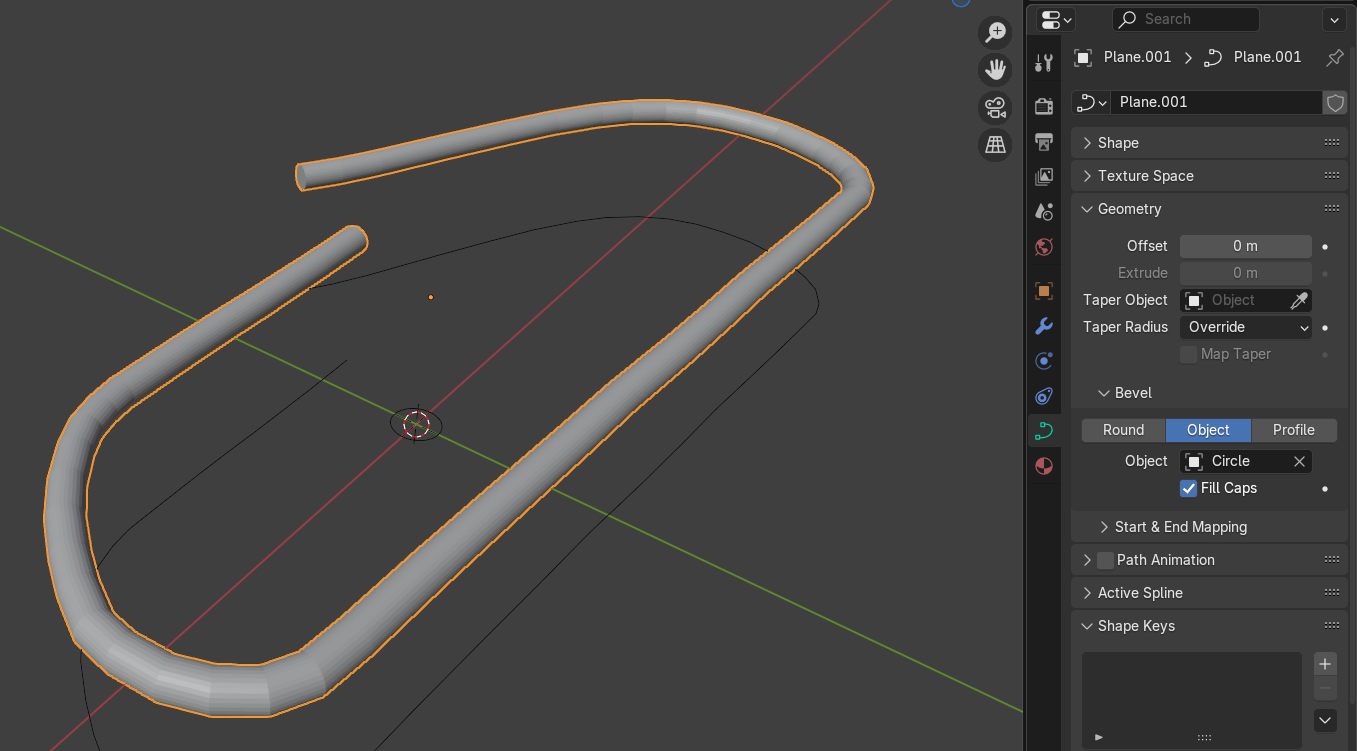Toggle pin icon next to Plane.001
Screen dimensions: 1357x751
click(x=1334, y=58)
